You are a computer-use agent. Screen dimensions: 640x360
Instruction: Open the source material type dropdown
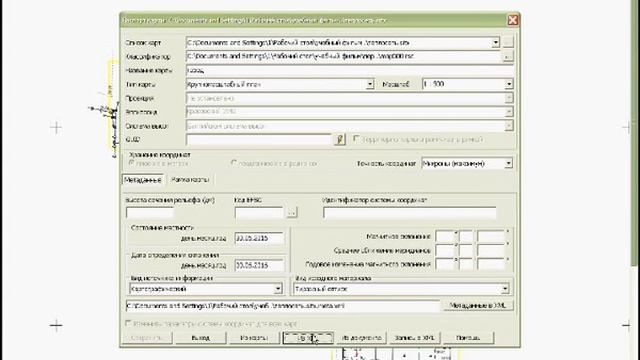[x=505, y=289]
